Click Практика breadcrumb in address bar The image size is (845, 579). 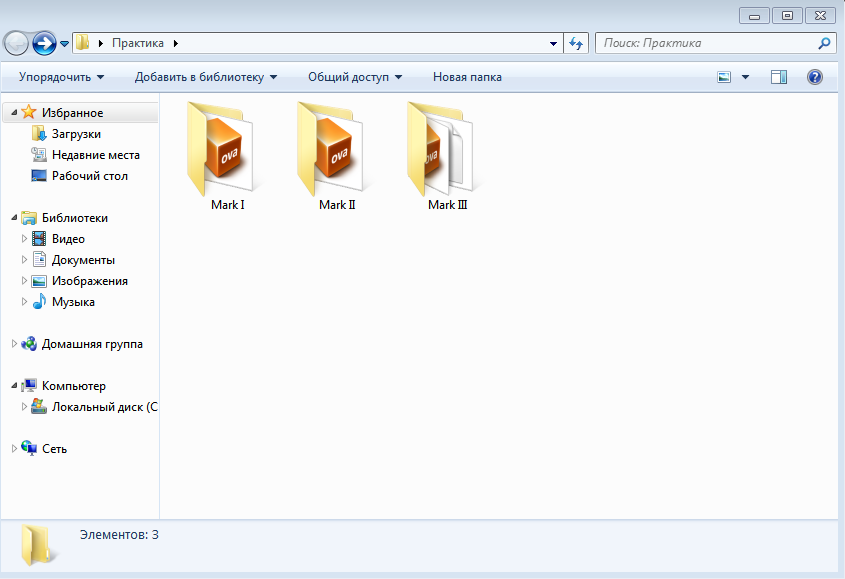coord(138,43)
